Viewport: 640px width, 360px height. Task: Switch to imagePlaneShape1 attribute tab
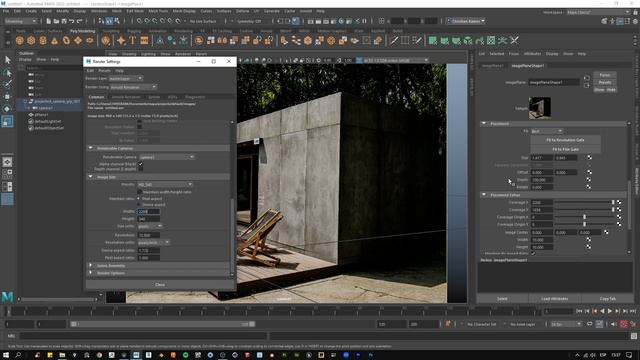[528, 65]
